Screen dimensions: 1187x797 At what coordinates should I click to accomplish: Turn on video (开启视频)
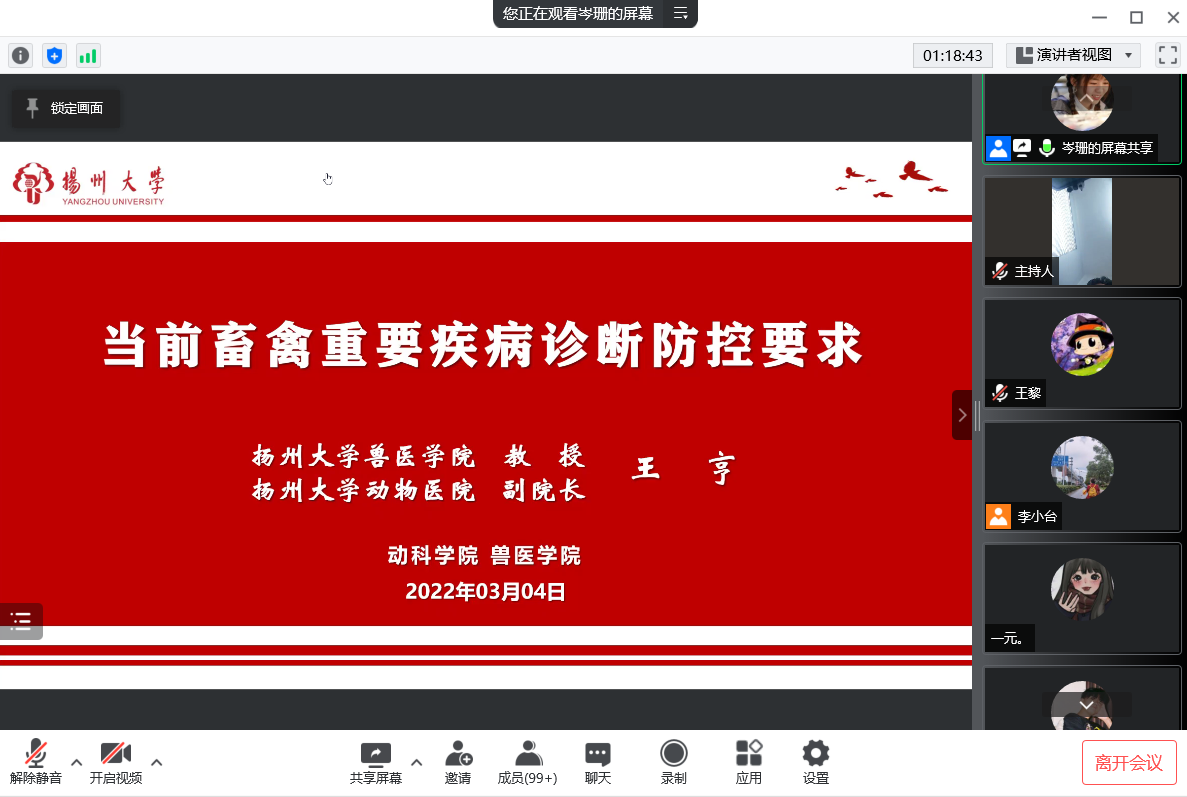click(x=116, y=763)
